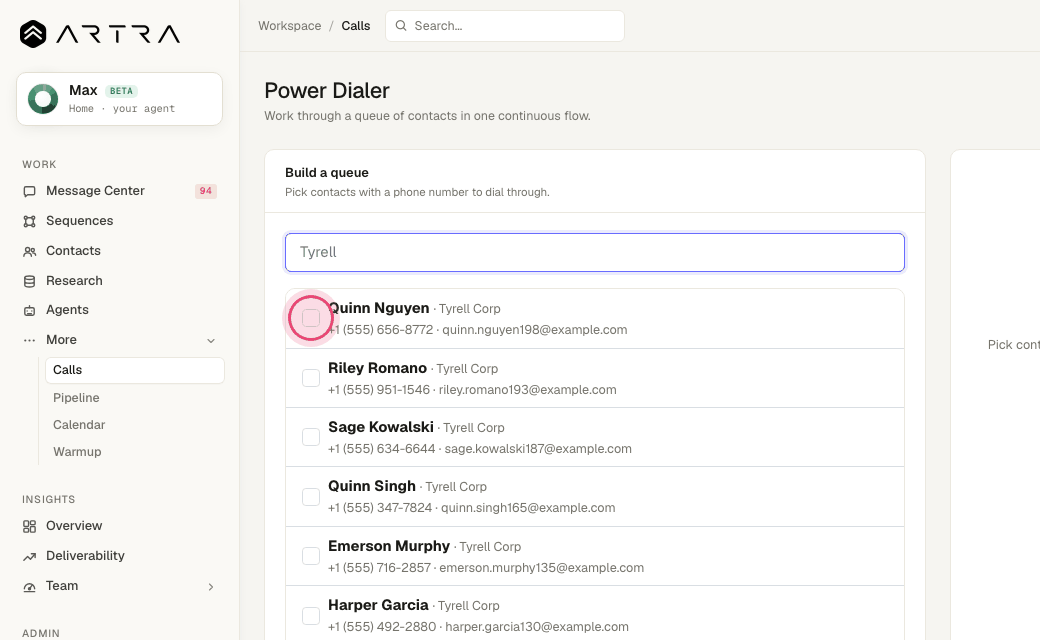Collapse the More section chevron
The width and height of the screenshot is (1040, 640).
click(x=211, y=340)
